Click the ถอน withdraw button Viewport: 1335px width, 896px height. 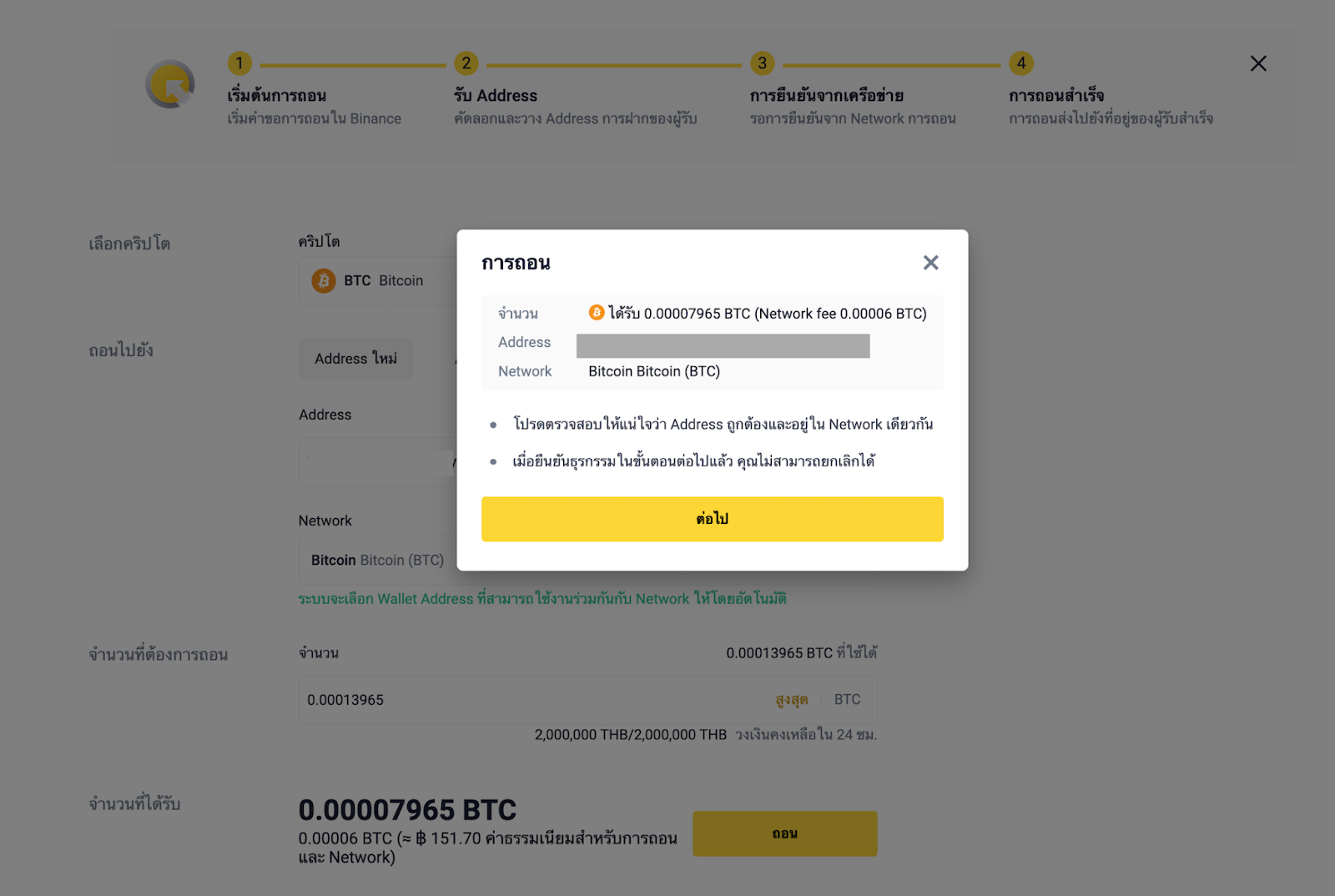(x=784, y=833)
